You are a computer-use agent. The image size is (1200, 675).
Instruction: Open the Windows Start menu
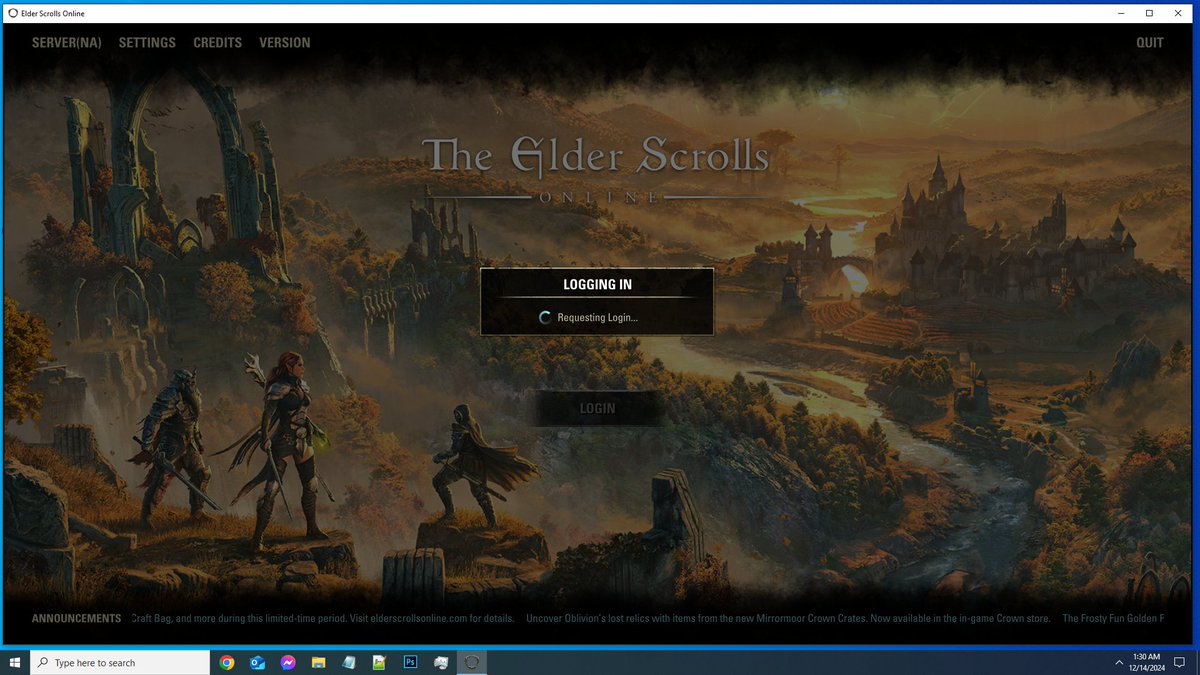coord(15,662)
